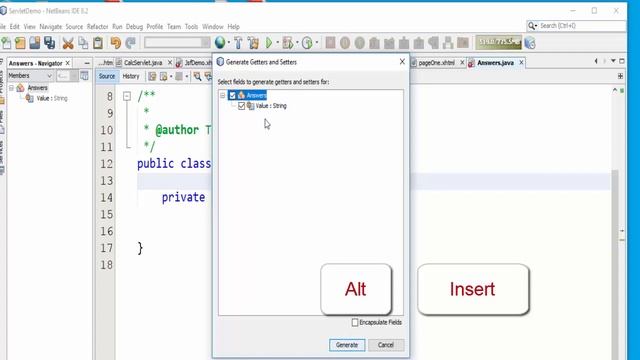Screen dimensions: 640x360
Task: Click the search magnifier icon in search box
Action: tap(531, 26)
